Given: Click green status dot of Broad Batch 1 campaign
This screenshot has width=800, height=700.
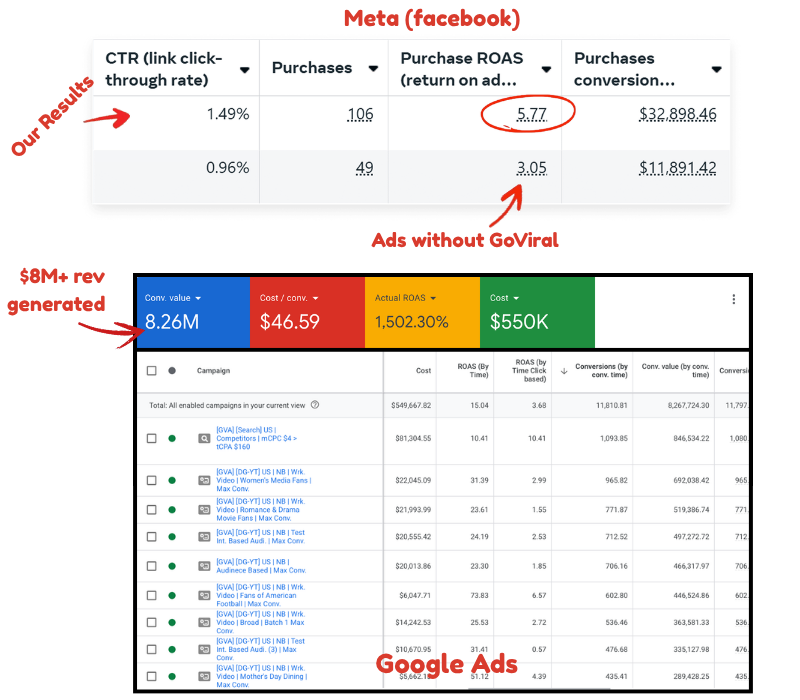Looking at the screenshot, I should [172, 622].
